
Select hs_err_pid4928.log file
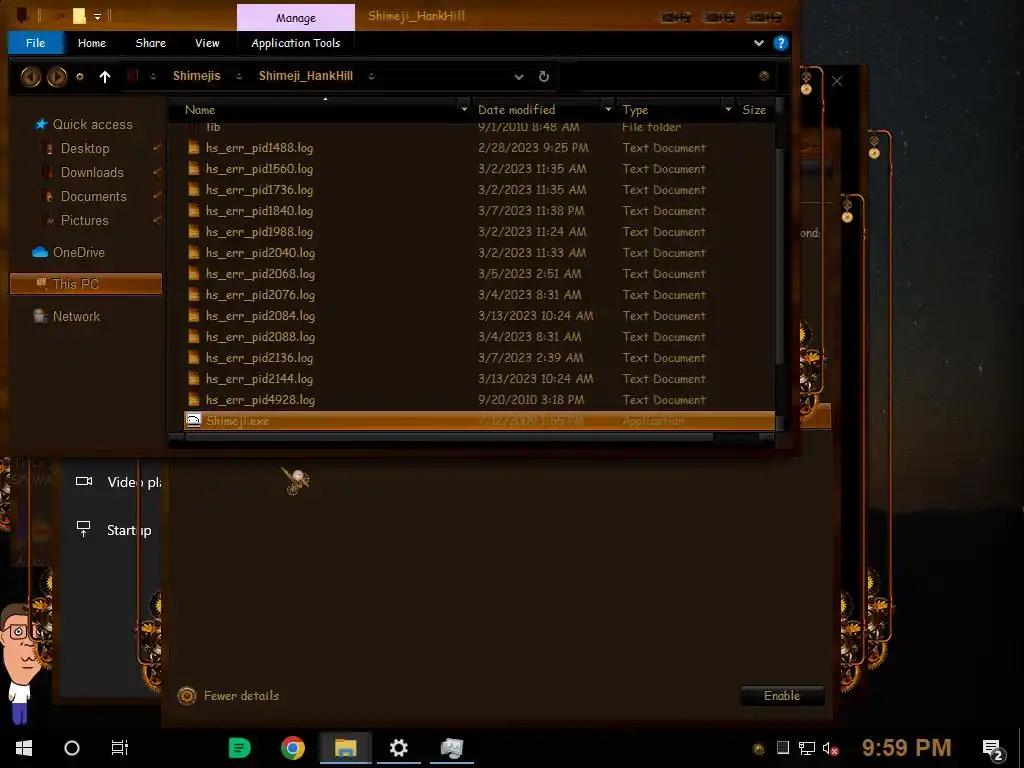click(260, 400)
